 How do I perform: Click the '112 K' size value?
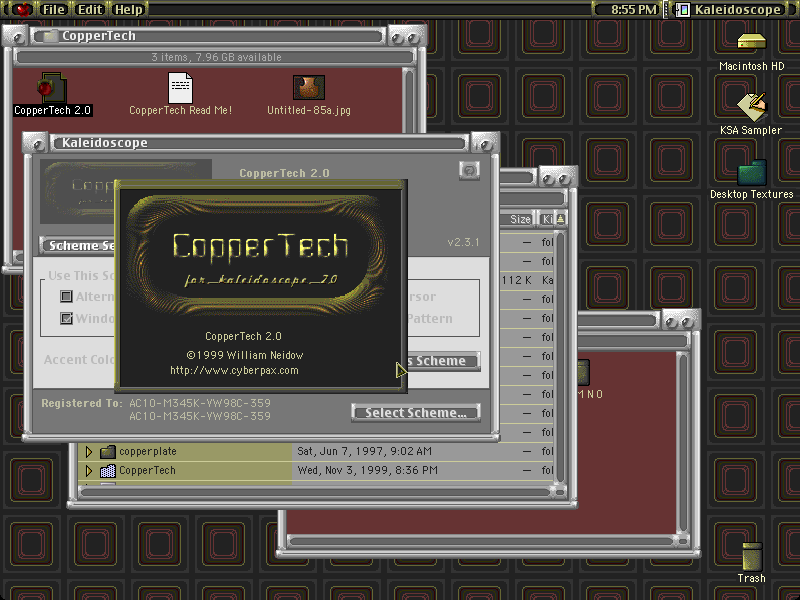pos(517,280)
